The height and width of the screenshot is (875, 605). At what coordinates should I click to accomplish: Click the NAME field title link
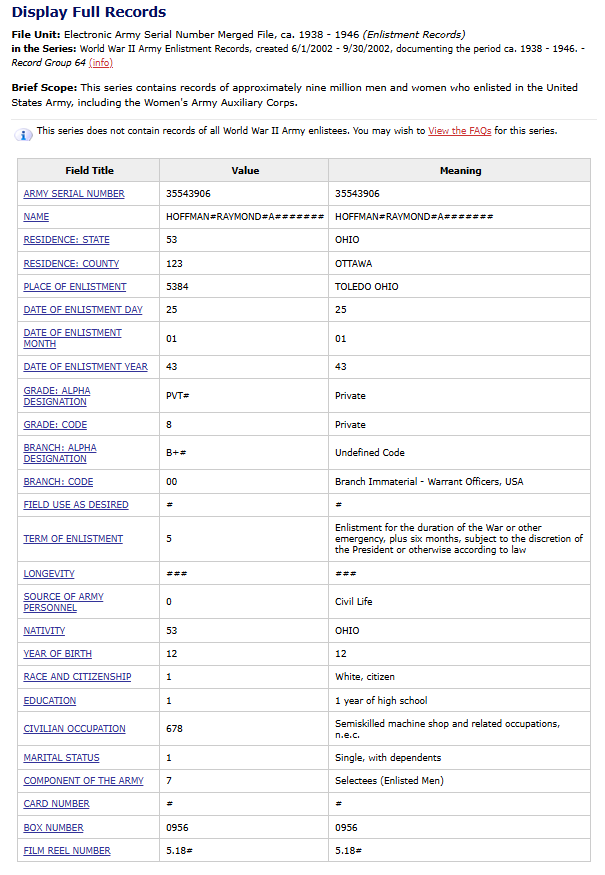pyautogui.click(x=36, y=217)
